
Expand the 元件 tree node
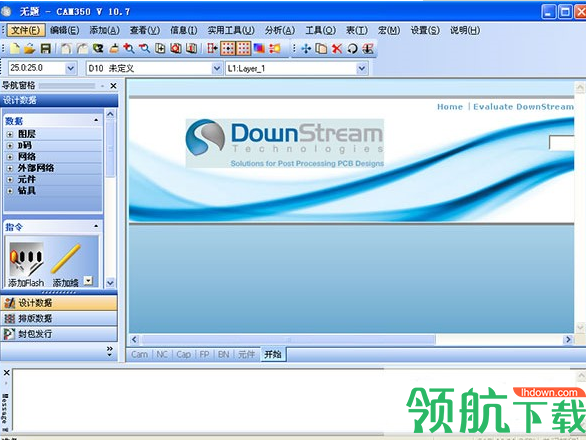[10, 180]
